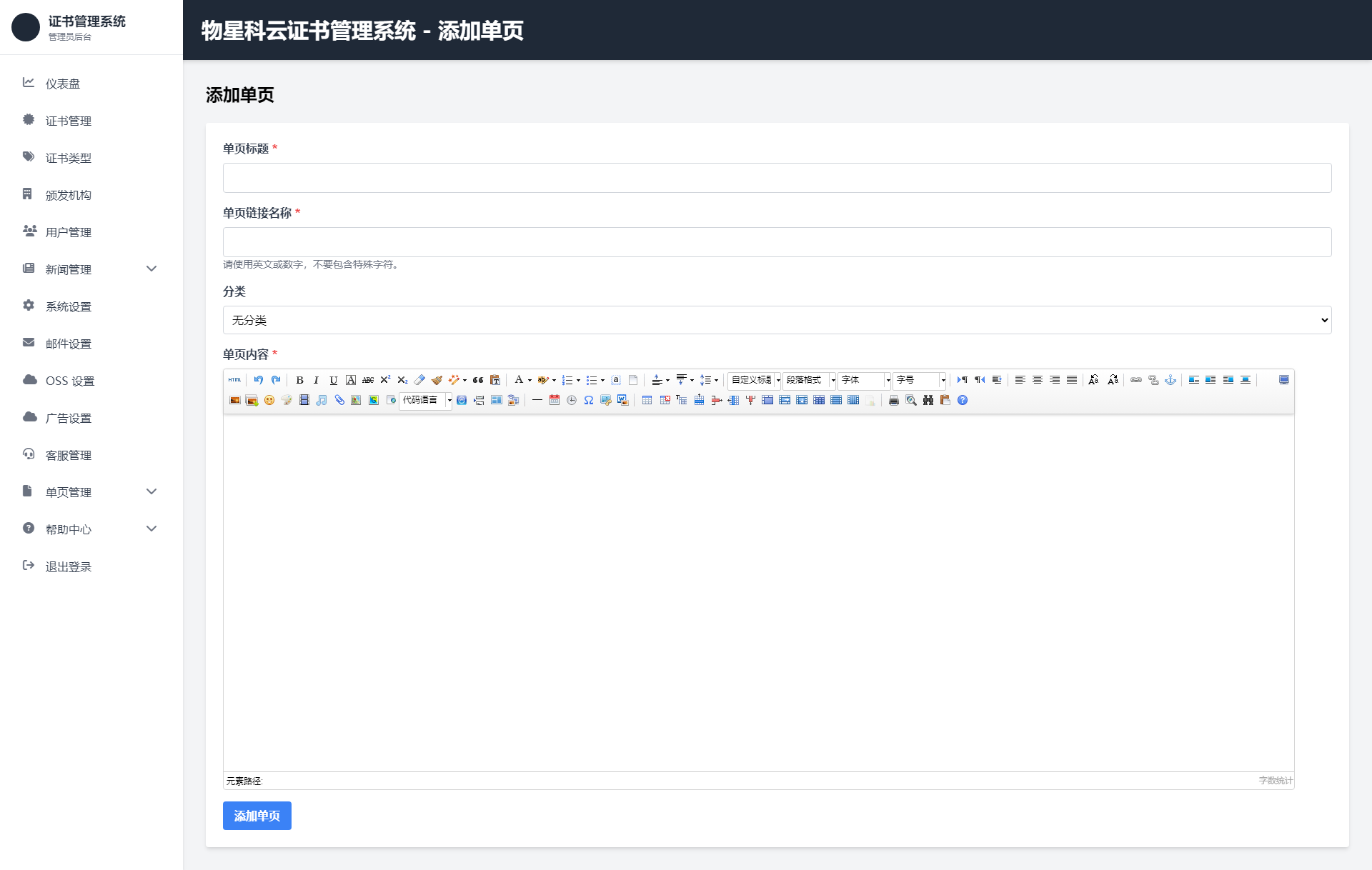This screenshot has height=870, width=1372.
Task: Insert a single image
Action: [x=234, y=400]
